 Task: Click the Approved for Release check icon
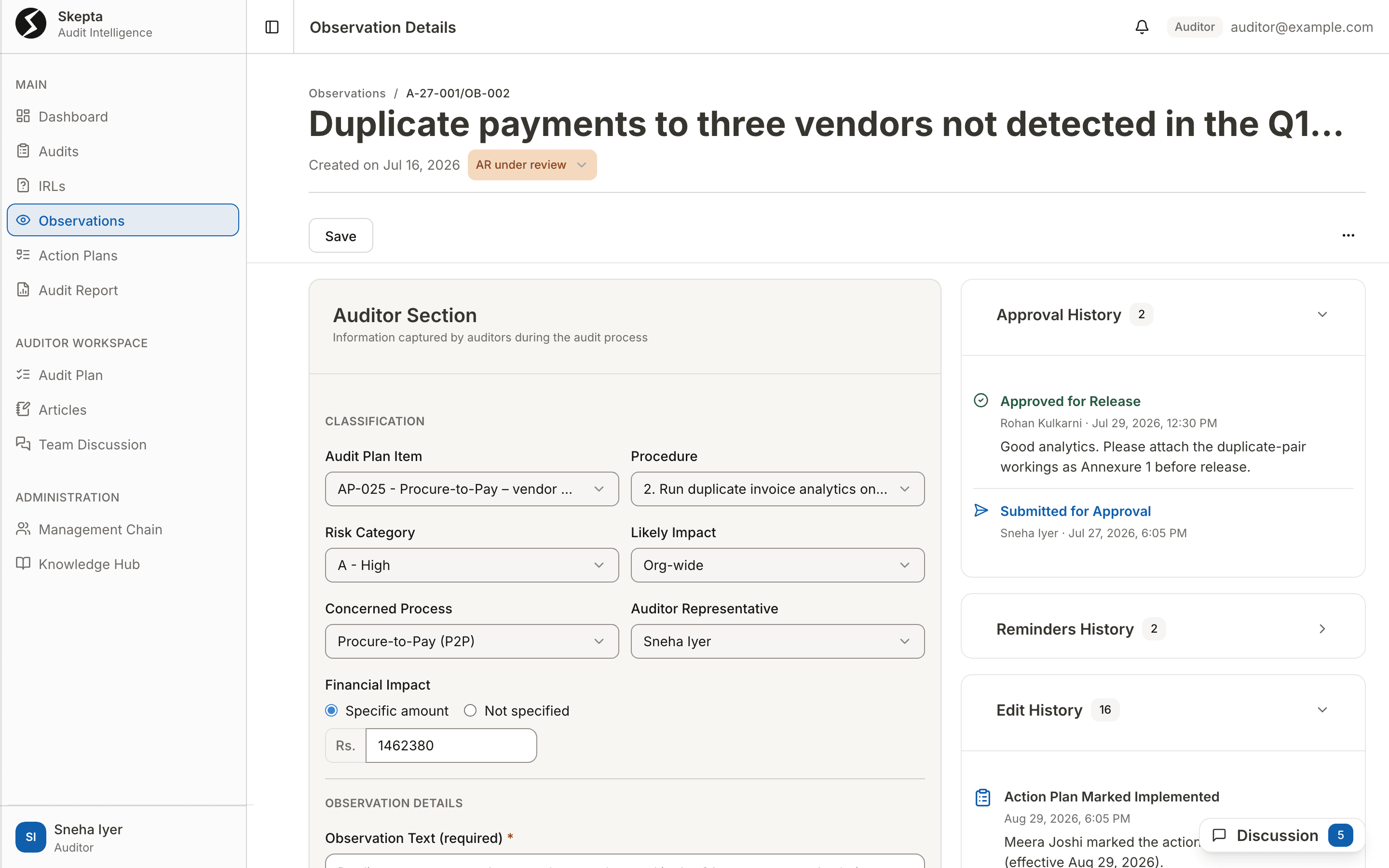981,401
